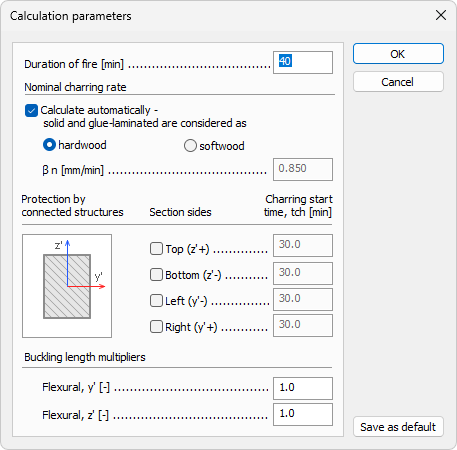
Task: Click the cross-section diagram image
Action: 67,286
